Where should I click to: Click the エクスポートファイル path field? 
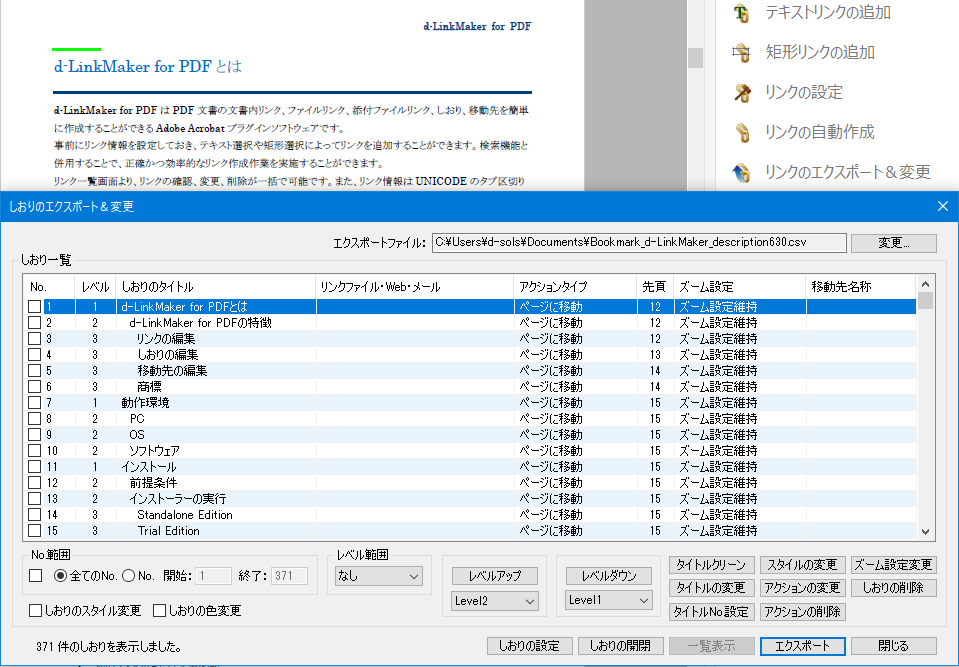639,243
